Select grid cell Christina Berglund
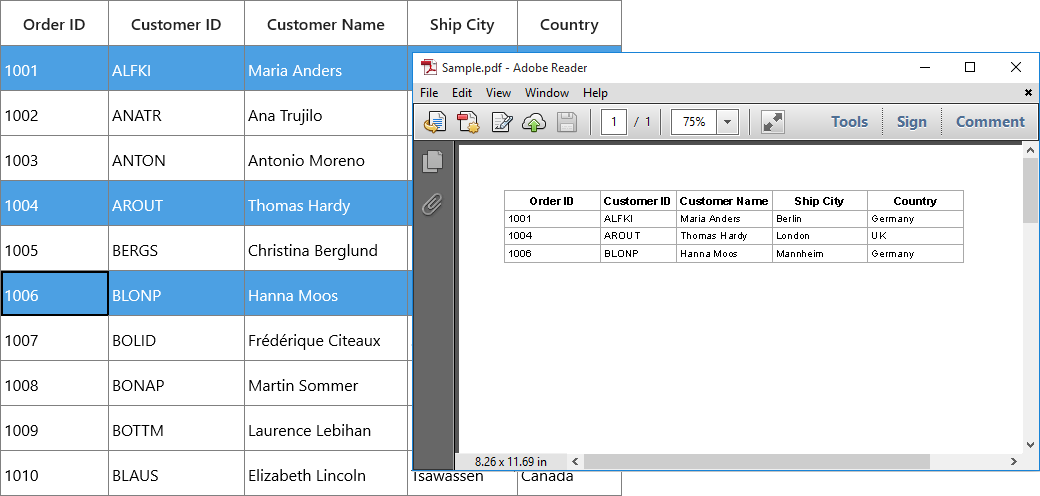 326,249
